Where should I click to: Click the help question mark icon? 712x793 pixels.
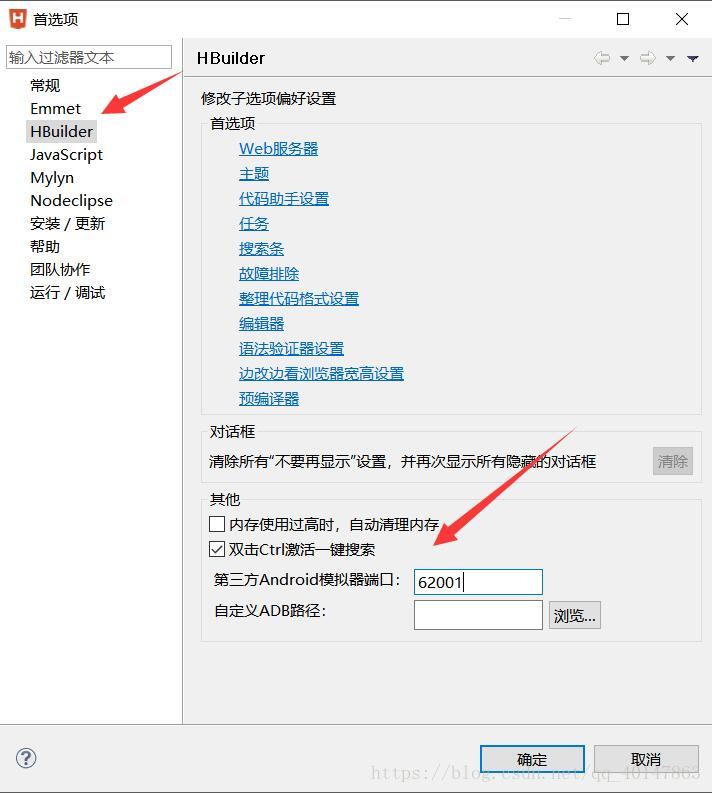pyautogui.click(x=26, y=758)
